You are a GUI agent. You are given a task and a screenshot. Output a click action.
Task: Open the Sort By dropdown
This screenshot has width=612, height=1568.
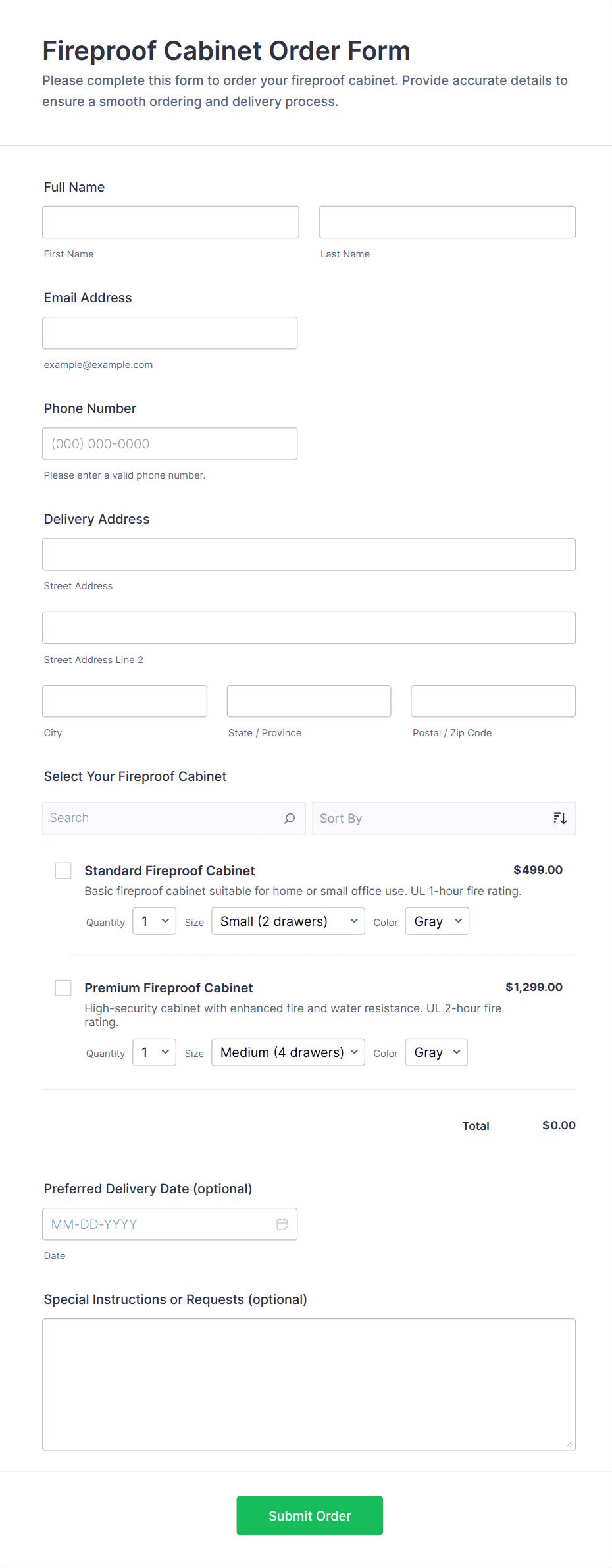point(444,818)
